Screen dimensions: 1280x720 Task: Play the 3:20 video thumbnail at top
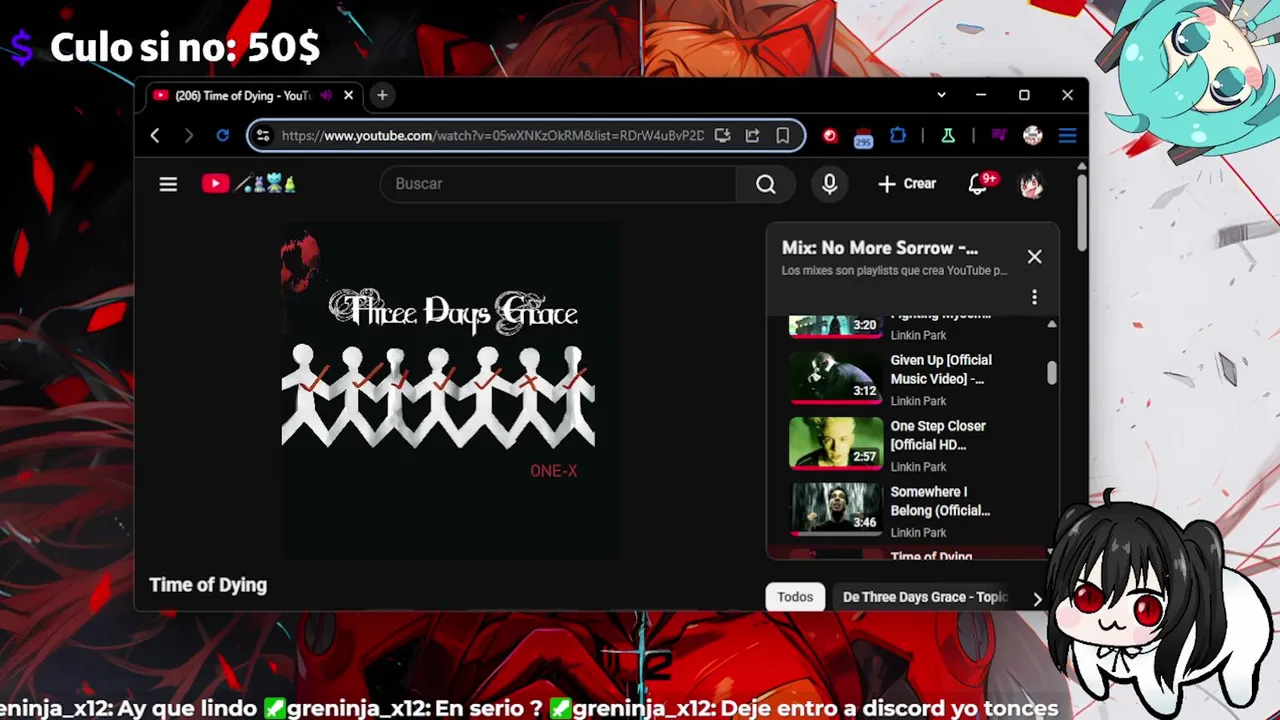tap(835, 326)
